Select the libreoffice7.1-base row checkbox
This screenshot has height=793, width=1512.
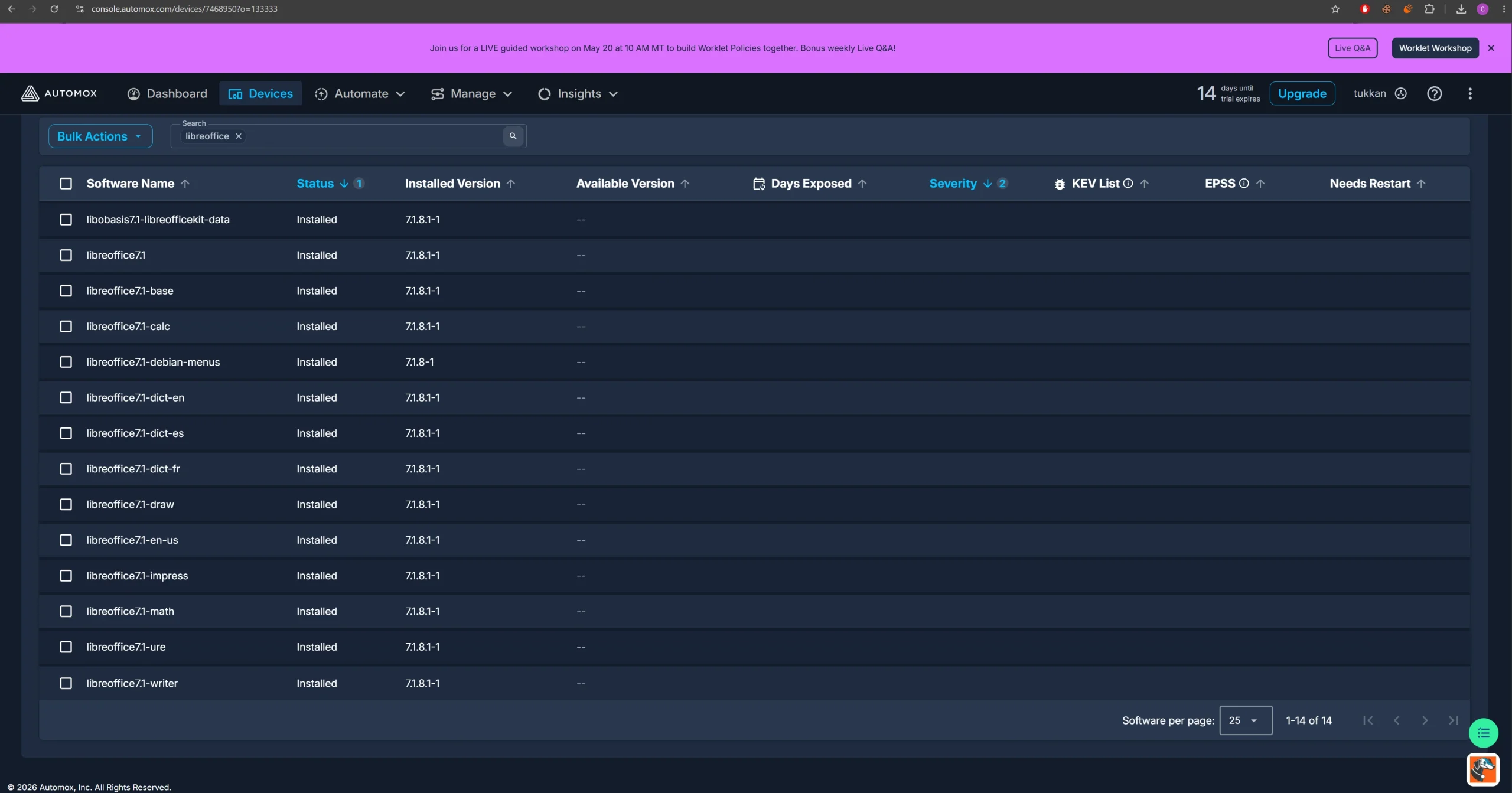coord(66,291)
